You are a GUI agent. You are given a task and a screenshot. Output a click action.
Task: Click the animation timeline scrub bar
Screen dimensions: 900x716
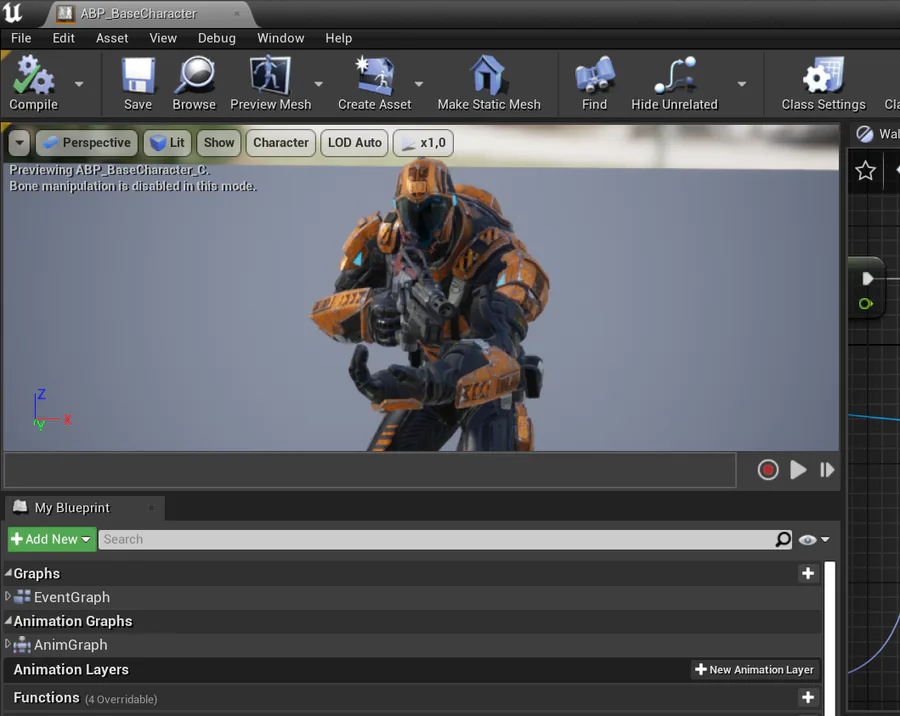point(370,470)
